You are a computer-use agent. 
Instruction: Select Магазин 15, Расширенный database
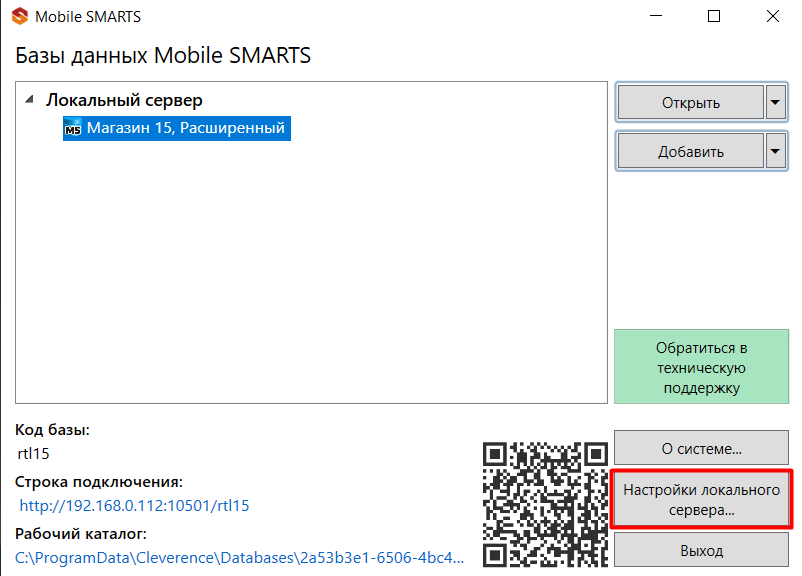click(x=177, y=128)
